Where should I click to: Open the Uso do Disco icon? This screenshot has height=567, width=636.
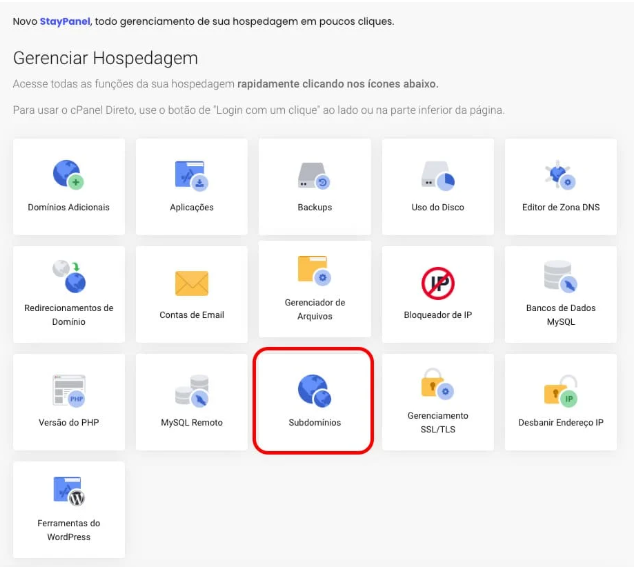coord(438,176)
